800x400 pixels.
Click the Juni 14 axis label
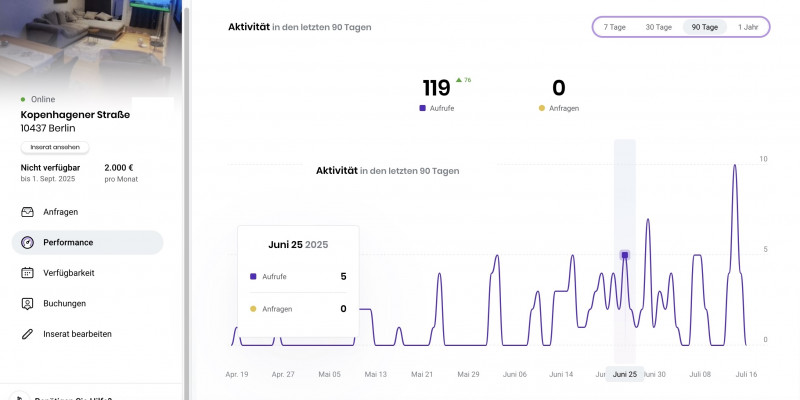tap(561, 374)
